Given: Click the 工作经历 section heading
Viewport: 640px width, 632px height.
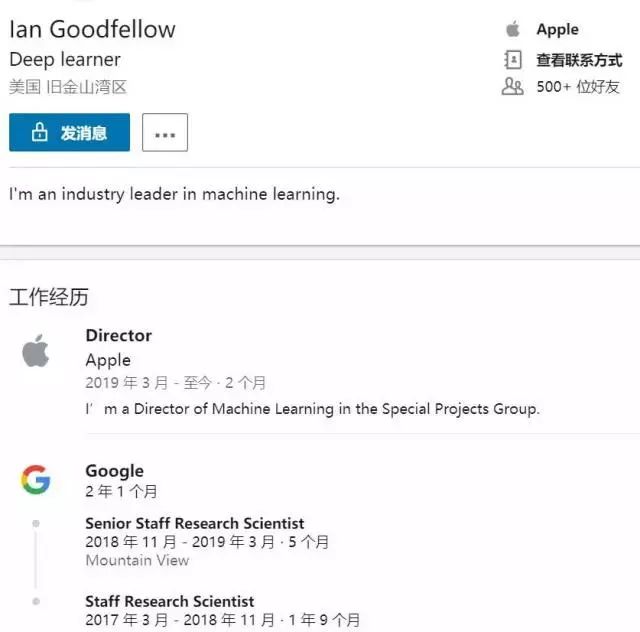Looking at the screenshot, I should [49, 297].
